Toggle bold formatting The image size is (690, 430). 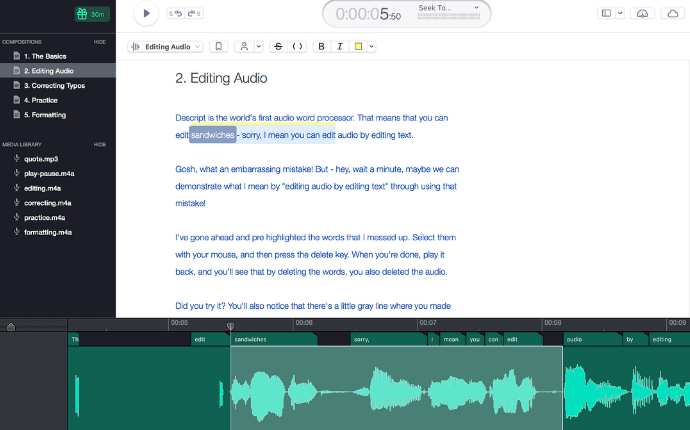[x=321, y=47]
